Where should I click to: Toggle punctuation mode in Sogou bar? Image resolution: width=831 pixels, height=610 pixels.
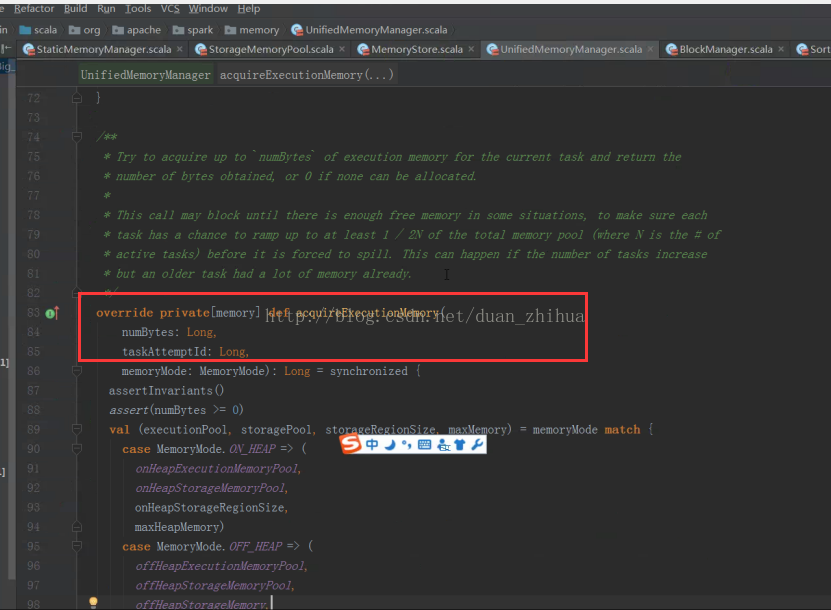(x=406, y=444)
